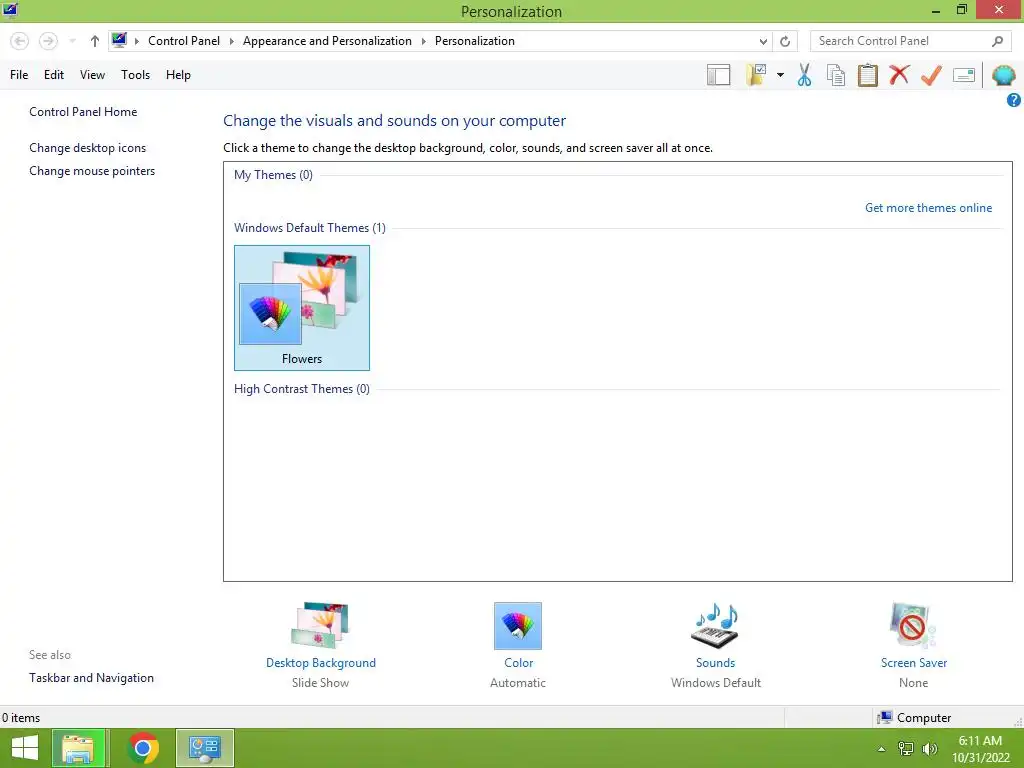
Task: Click the Copy toolbar icon
Action: [835, 75]
